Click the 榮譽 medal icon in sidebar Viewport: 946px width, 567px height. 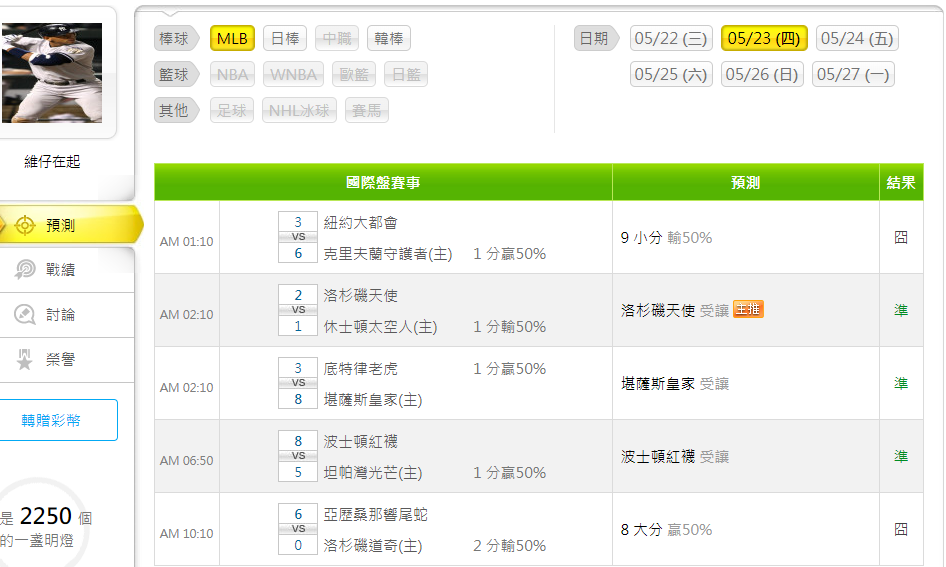[25, 359]
